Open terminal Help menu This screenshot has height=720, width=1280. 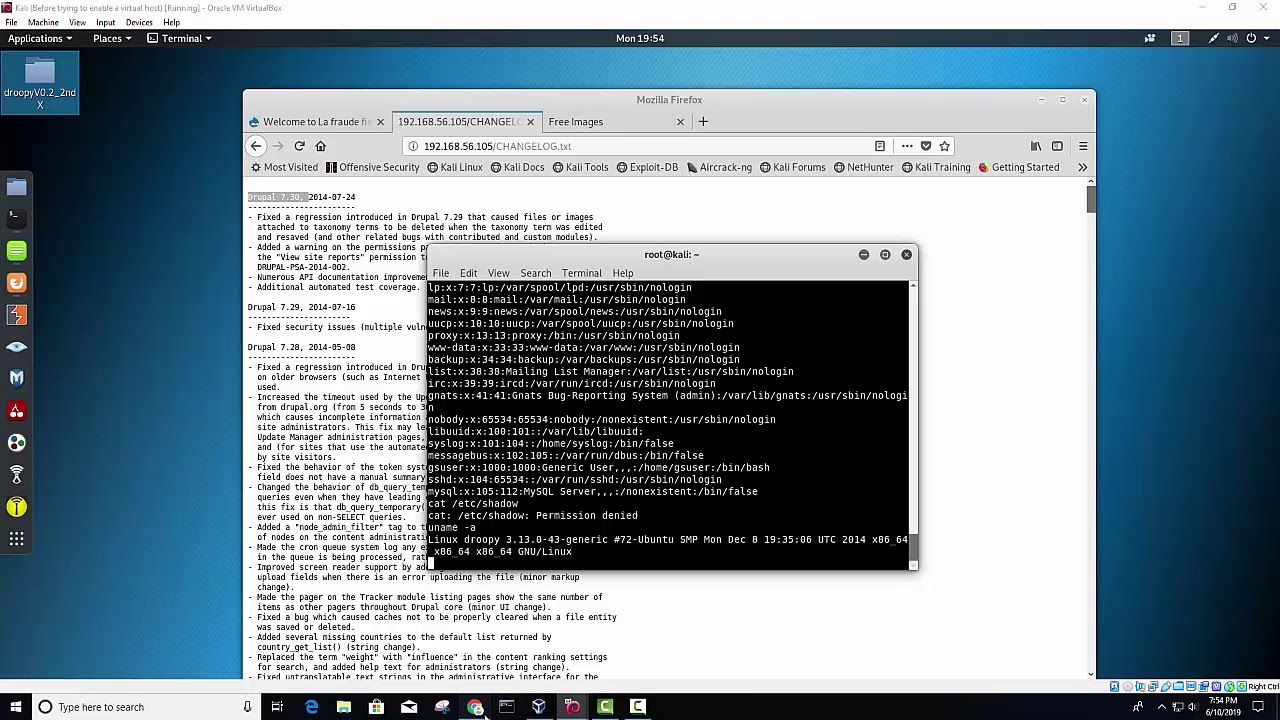tap(623, 273)
